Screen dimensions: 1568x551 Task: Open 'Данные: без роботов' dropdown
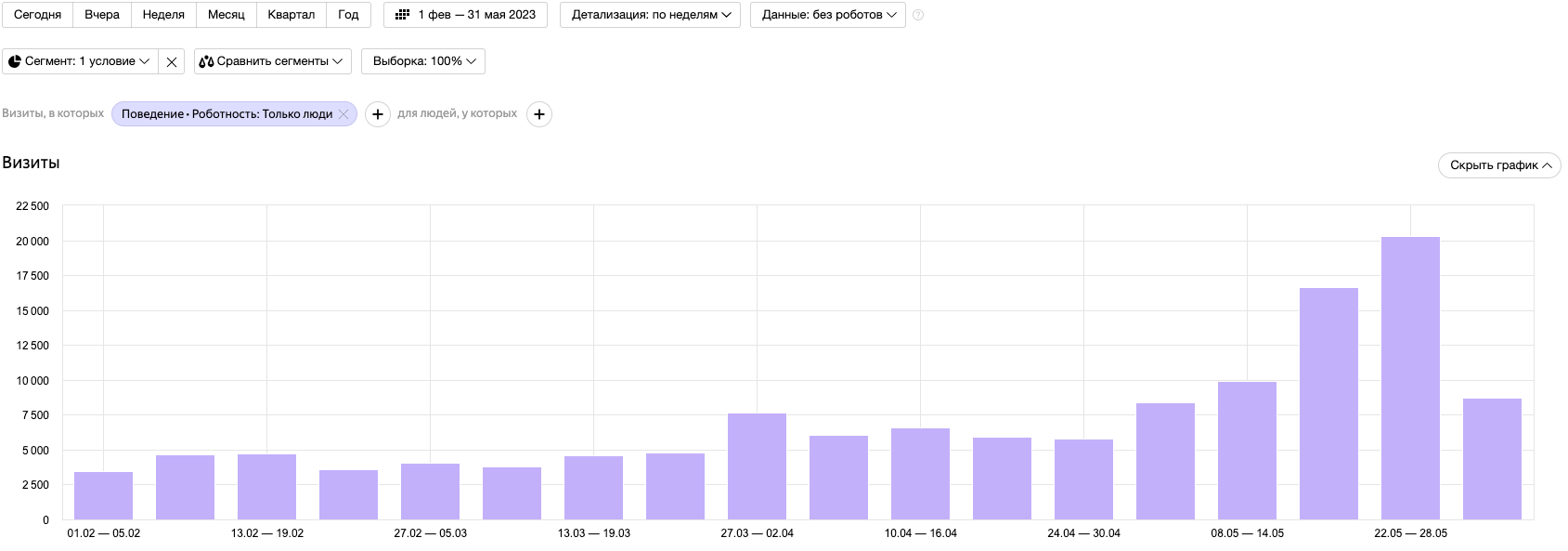[x=827, y=15]
